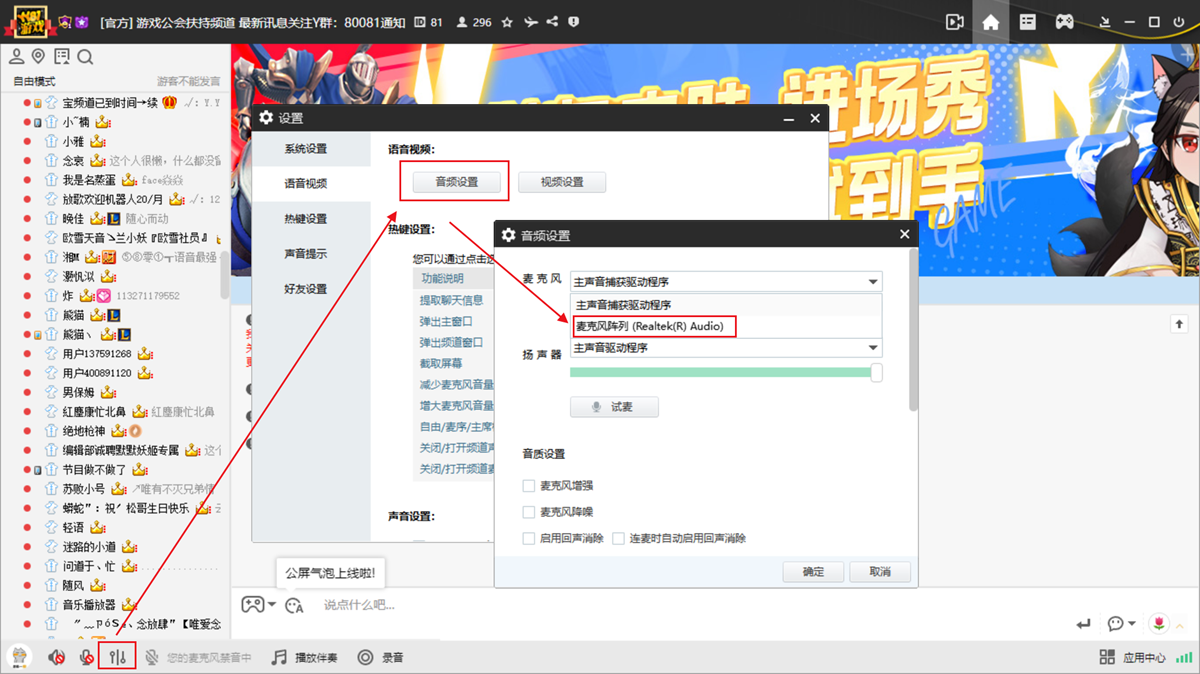Enable the 启用回声消除 checkbox
This screenshot has height=674, width=1200.
527,537
